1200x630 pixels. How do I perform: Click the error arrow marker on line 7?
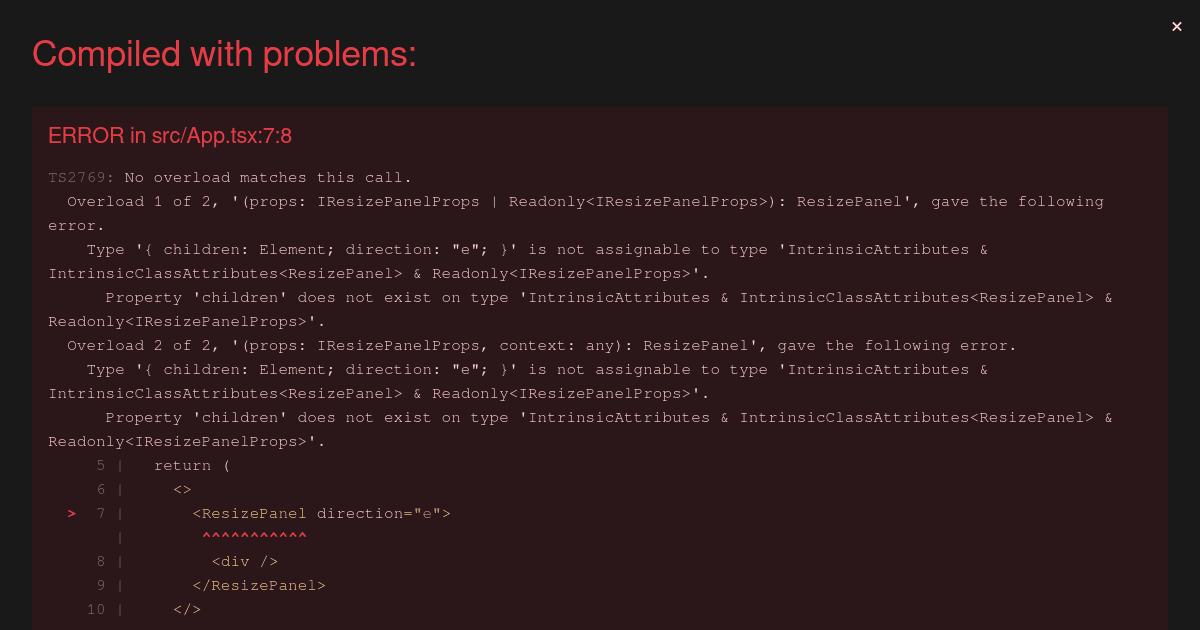[x=71, y=513]
